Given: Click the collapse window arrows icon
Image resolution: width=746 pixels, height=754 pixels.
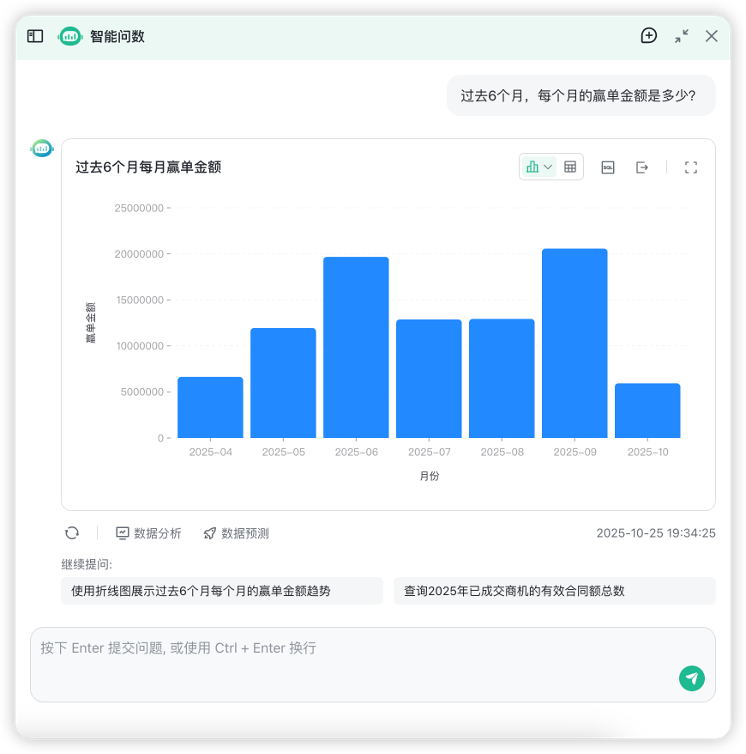Looking at the screenshot, I should (x=681, y=36).
